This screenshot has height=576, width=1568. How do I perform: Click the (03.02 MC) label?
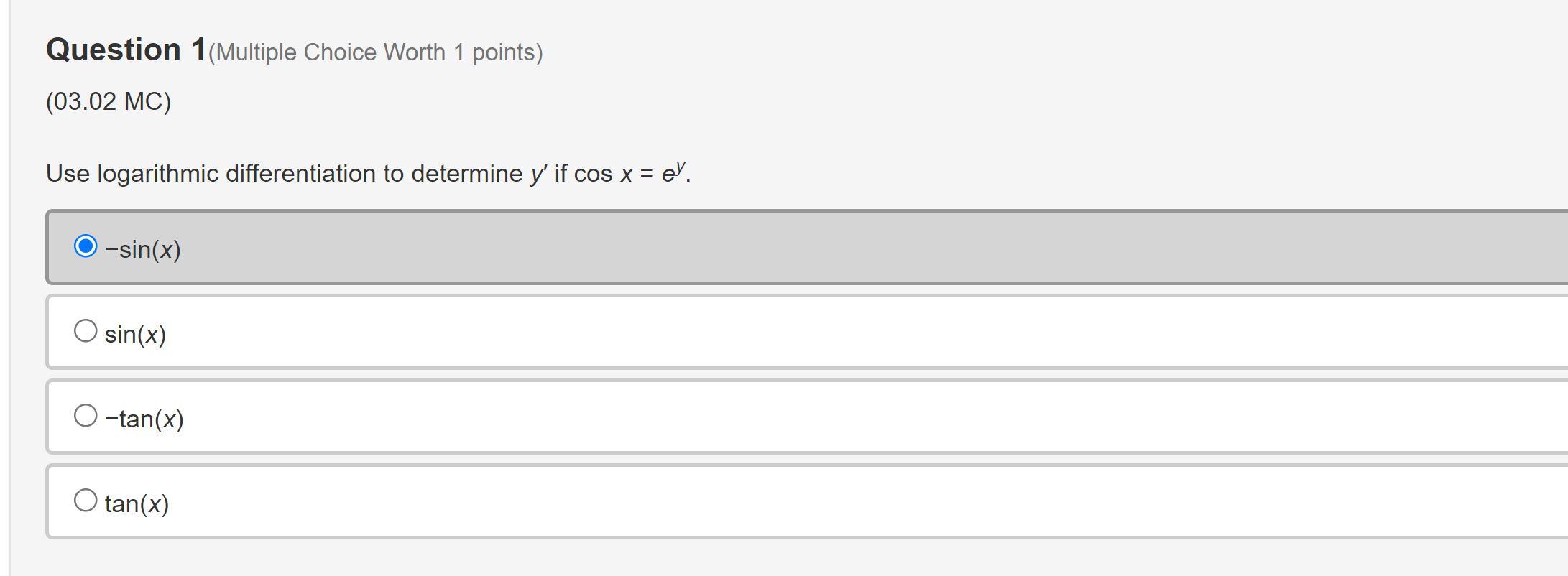click(108, 102)
